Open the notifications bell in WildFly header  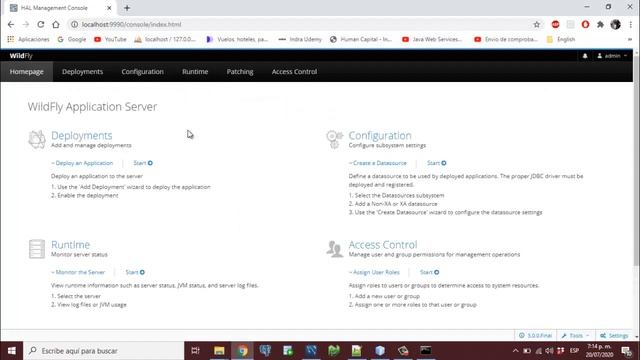coord(585,56)
